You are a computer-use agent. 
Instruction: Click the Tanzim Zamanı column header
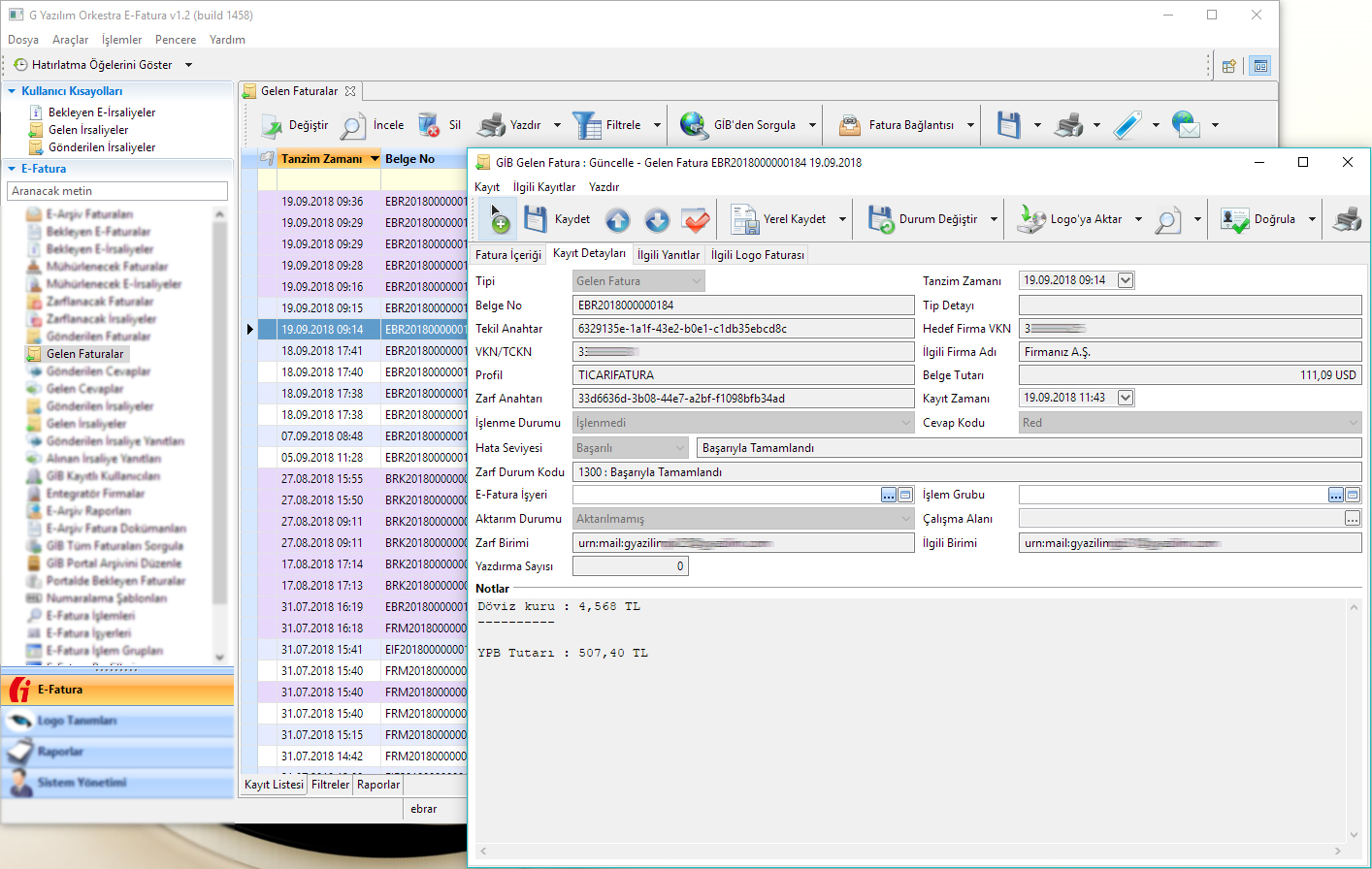click(x=321, y=159)
